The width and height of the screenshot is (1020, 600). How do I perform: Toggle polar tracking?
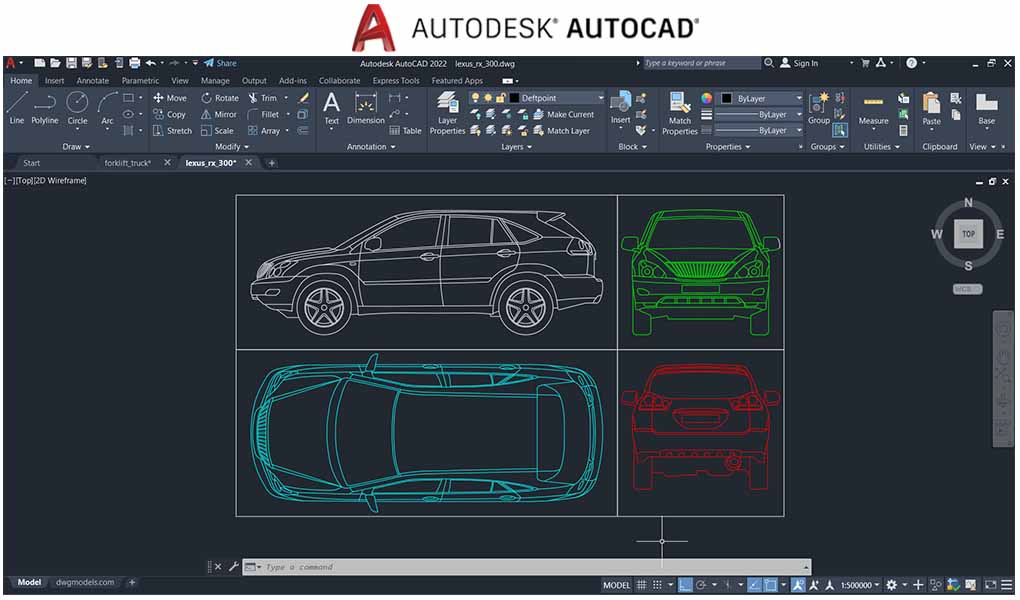[x=701, y=585]
